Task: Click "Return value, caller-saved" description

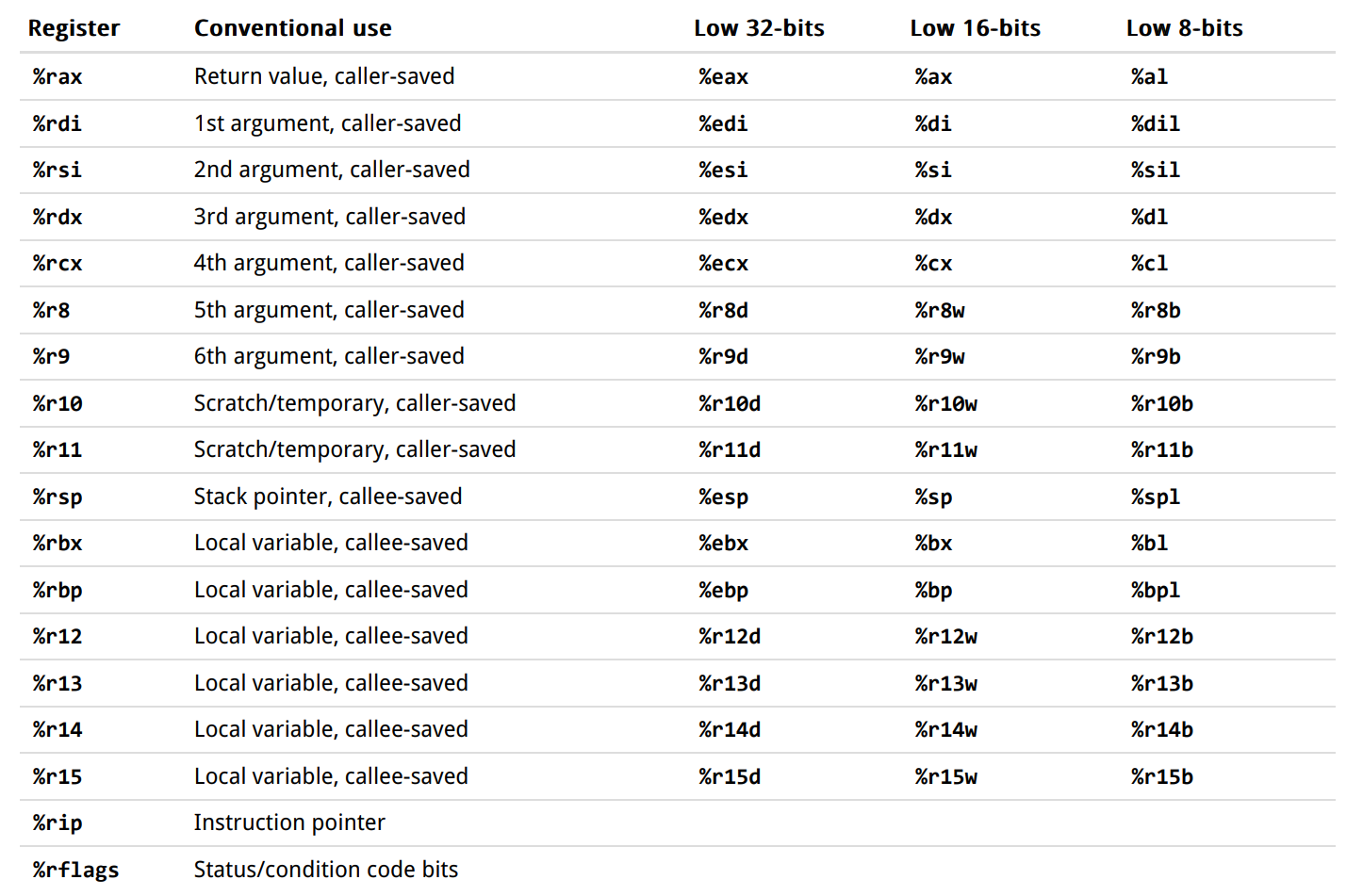Action: coord(324,76)
